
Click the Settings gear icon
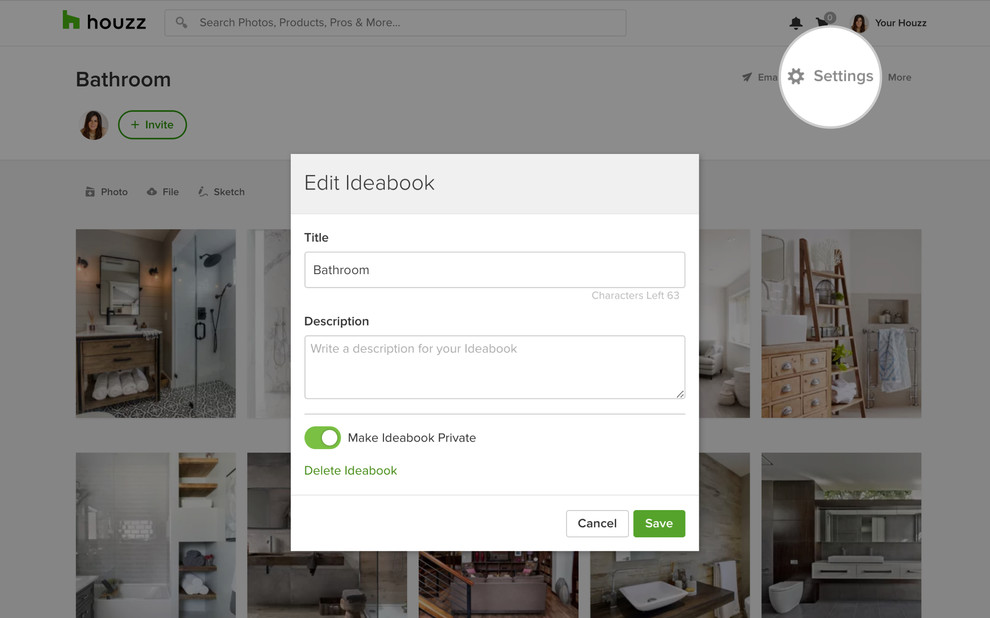[x=796, y=77]
